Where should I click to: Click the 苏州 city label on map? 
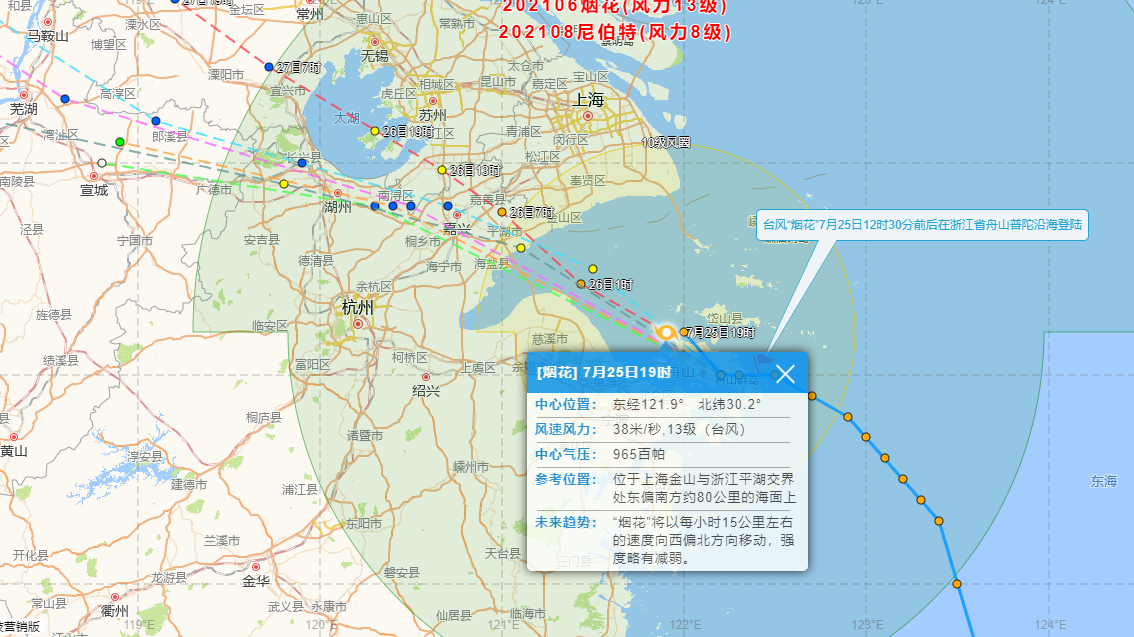(432, 115)
